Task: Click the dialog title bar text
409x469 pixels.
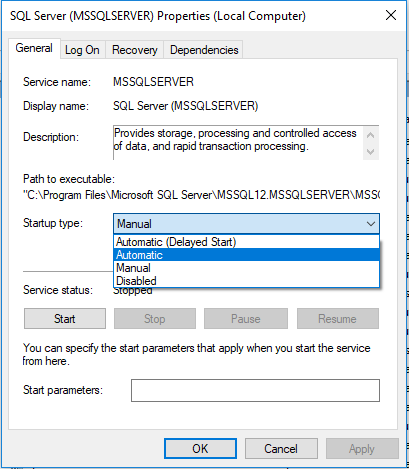Action: (x=158, y=16)
